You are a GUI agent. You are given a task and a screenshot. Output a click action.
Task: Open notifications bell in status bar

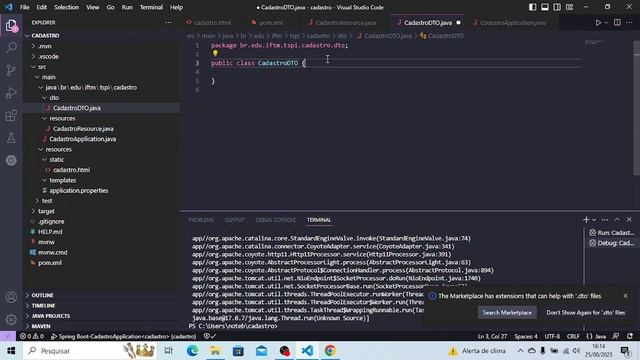pyautogui.click(x=630, y=336)
